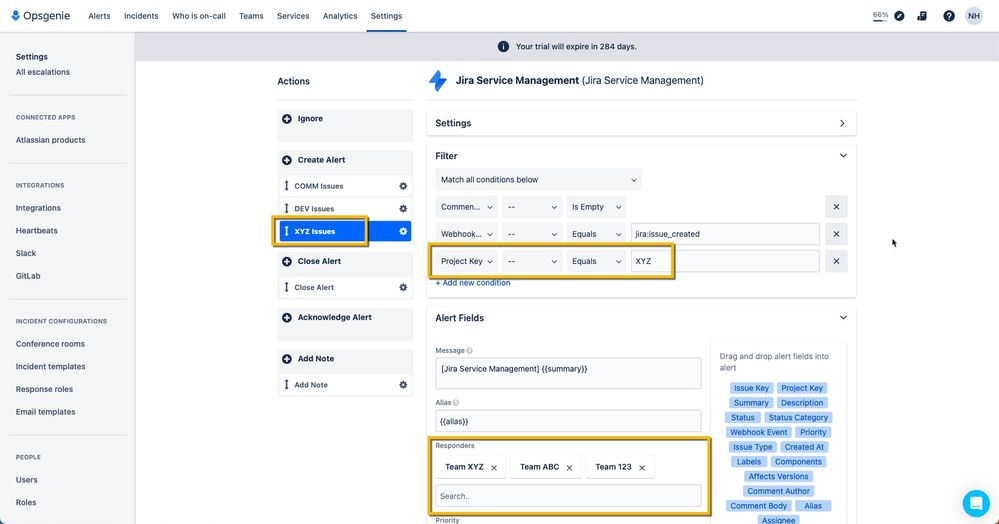Open the chat support widget
Screen dimensions: 999x524
975,503
